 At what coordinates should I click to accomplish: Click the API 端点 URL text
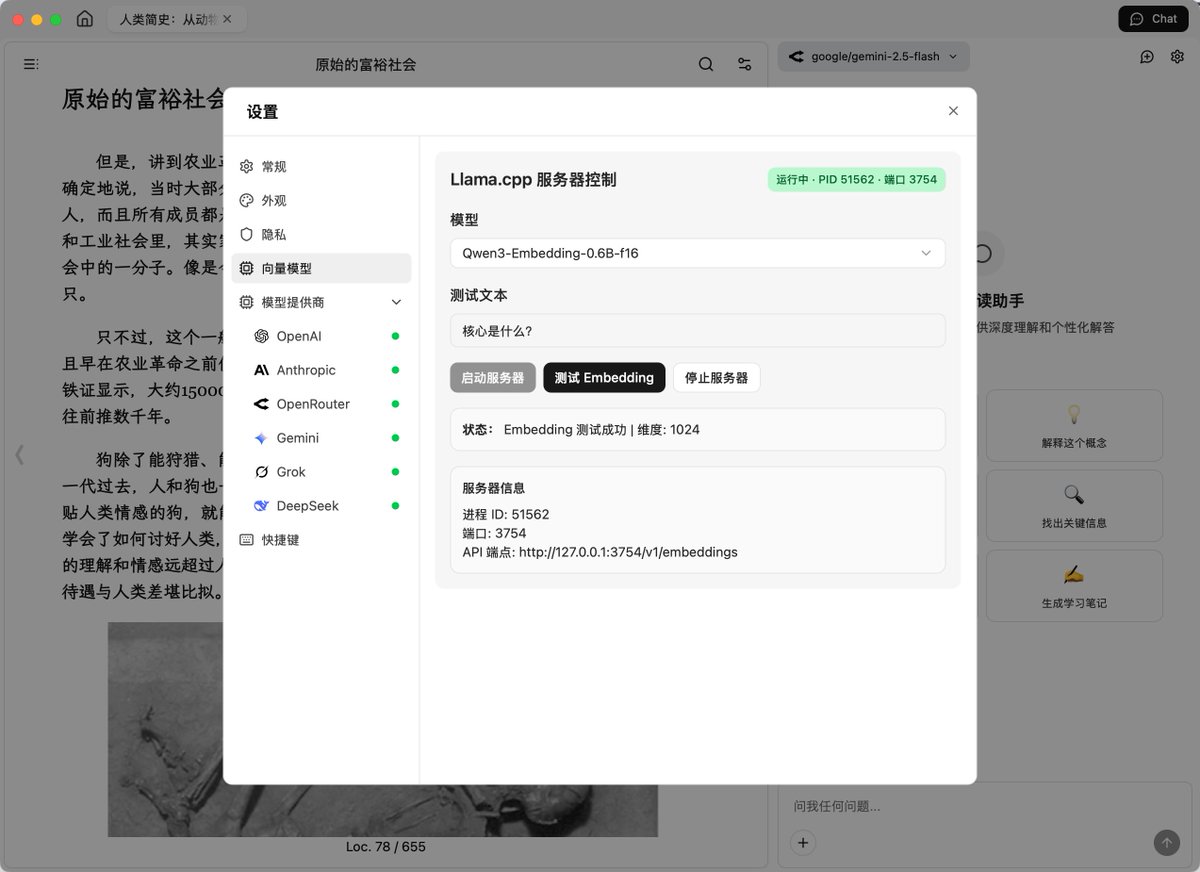[x=600, y=552]
